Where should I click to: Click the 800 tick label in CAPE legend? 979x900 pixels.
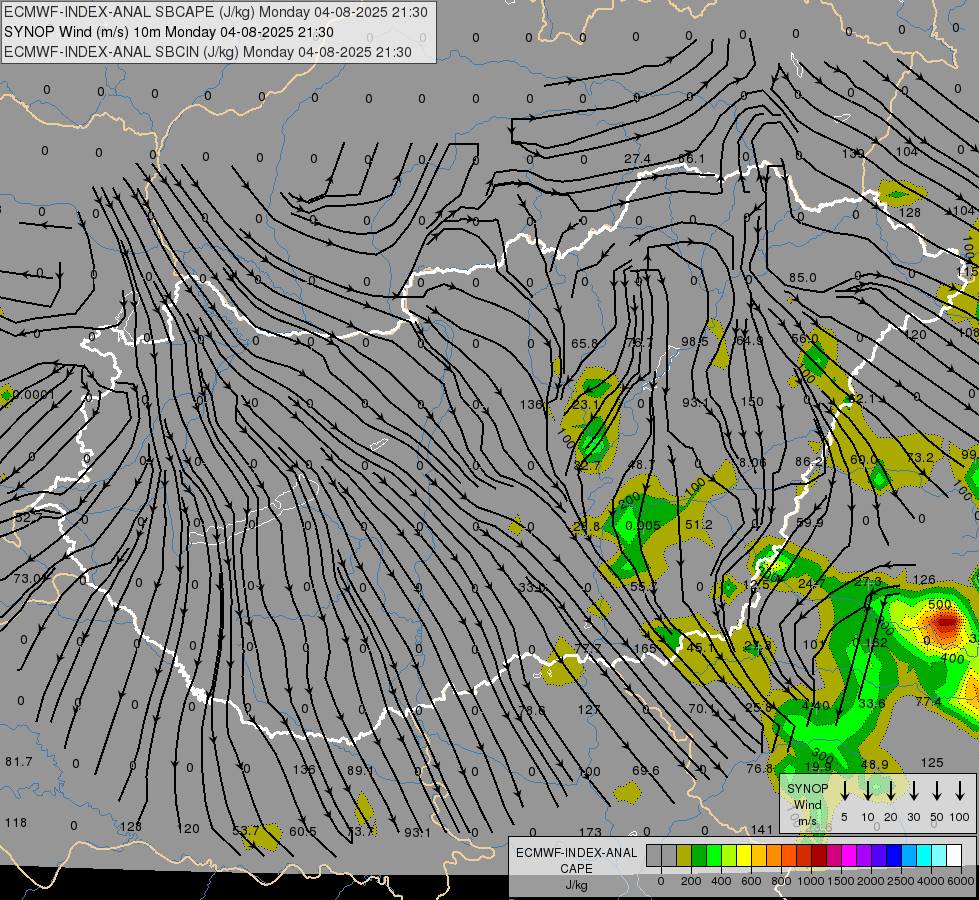(781, 881)
